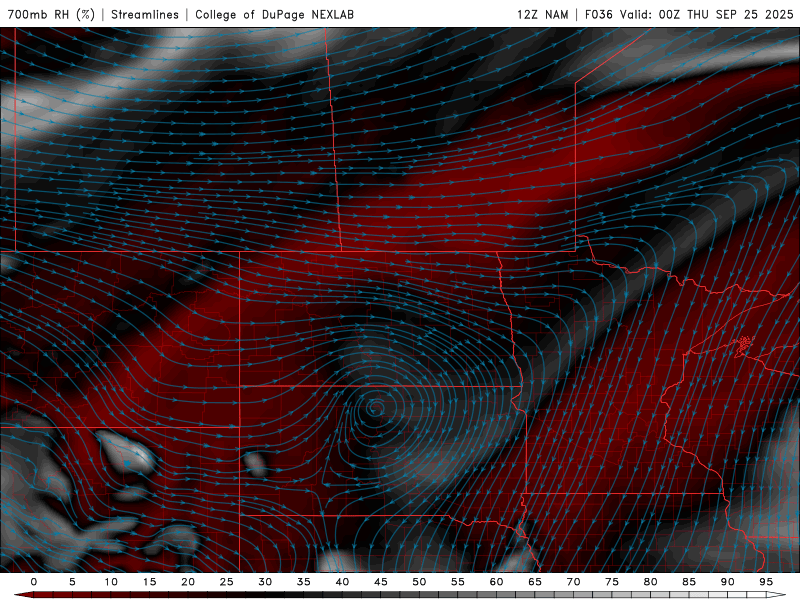The image size is (800, 600).
Task: Click the "55" label on color bar
Action: [458, 582]
